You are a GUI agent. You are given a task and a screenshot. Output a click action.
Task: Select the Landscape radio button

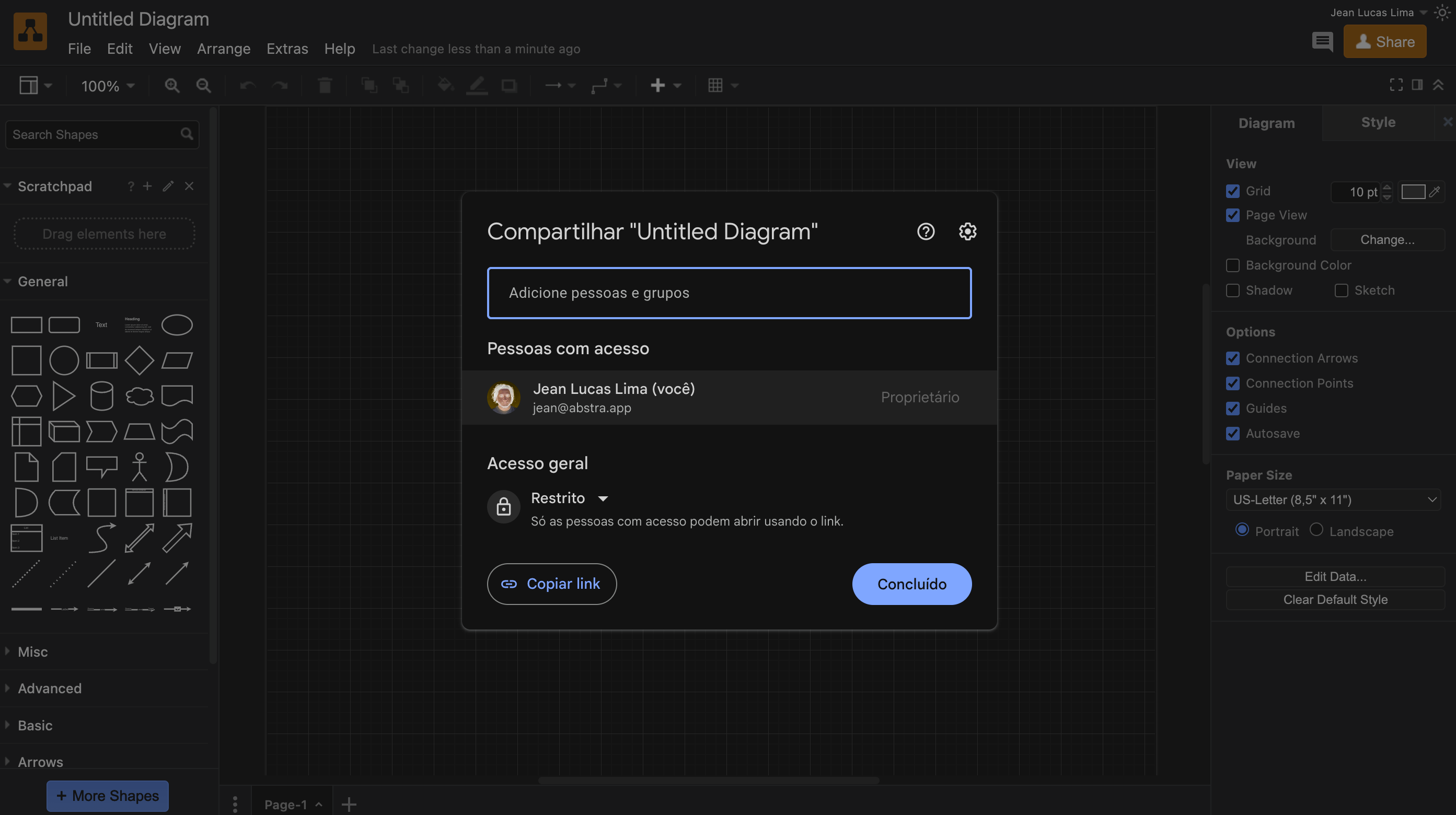[1316, 530]
